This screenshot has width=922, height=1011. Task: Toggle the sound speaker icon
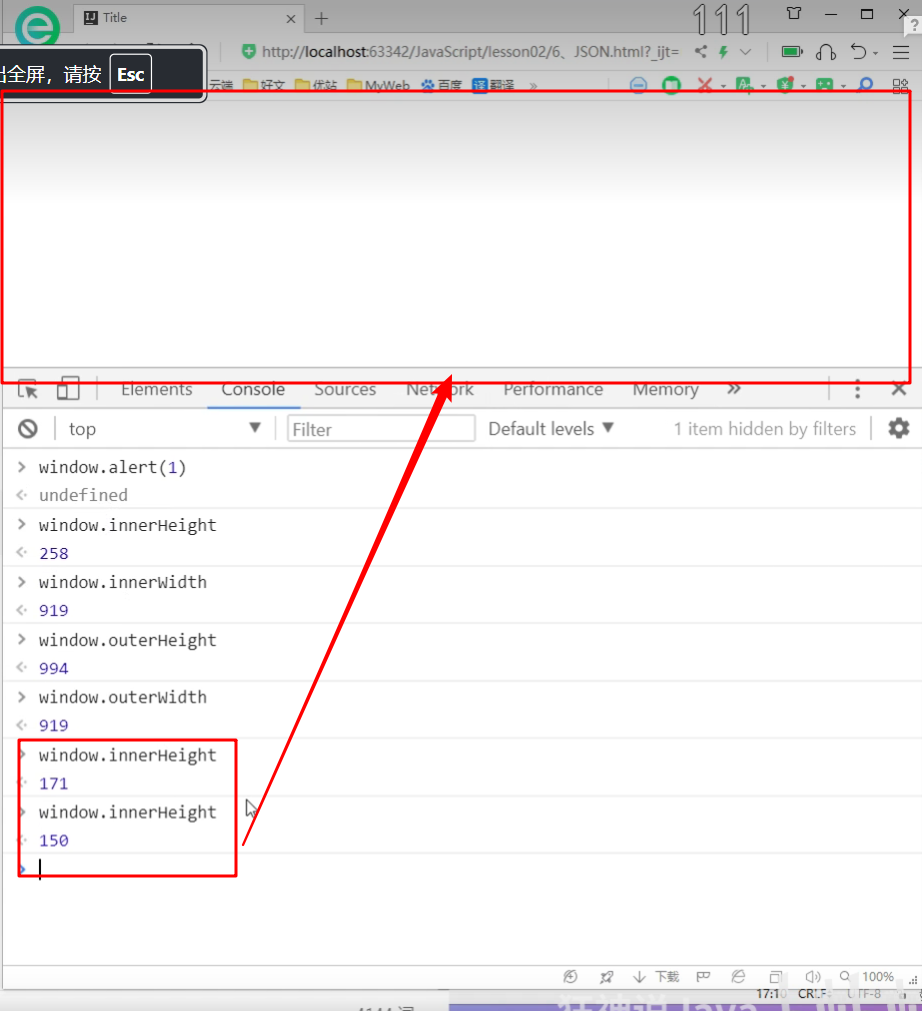coord(812,977)
